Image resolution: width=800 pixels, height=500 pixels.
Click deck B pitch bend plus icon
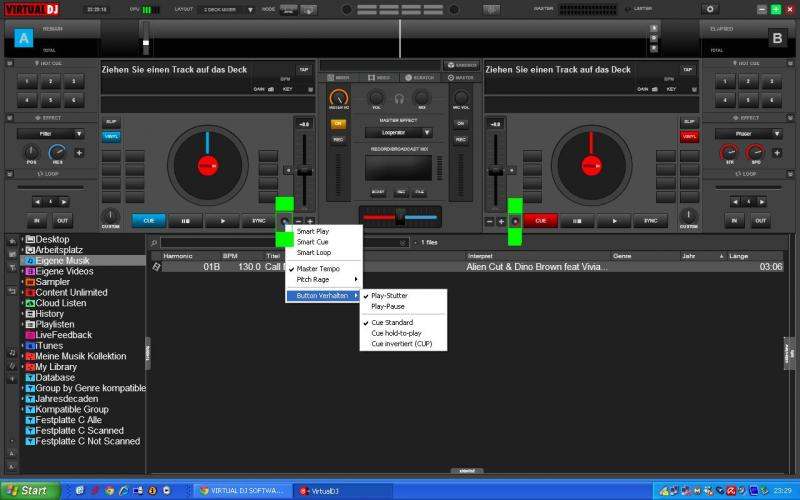502,221
